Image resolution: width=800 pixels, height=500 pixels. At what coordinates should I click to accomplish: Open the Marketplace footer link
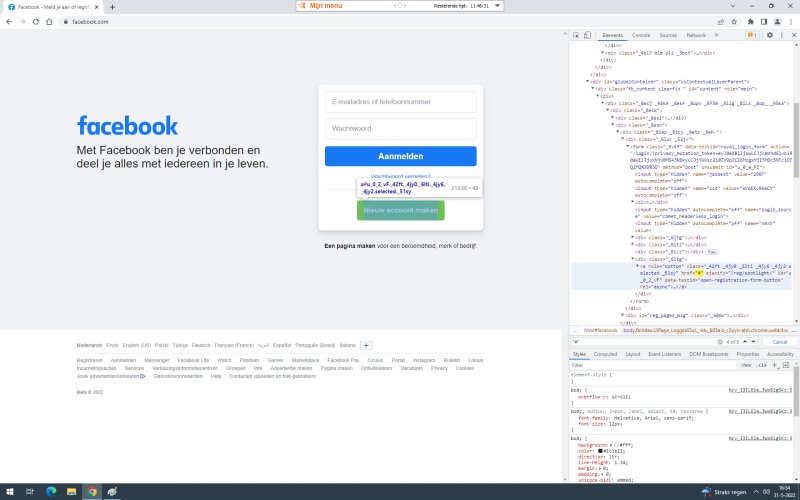click(x=305, y=360)
